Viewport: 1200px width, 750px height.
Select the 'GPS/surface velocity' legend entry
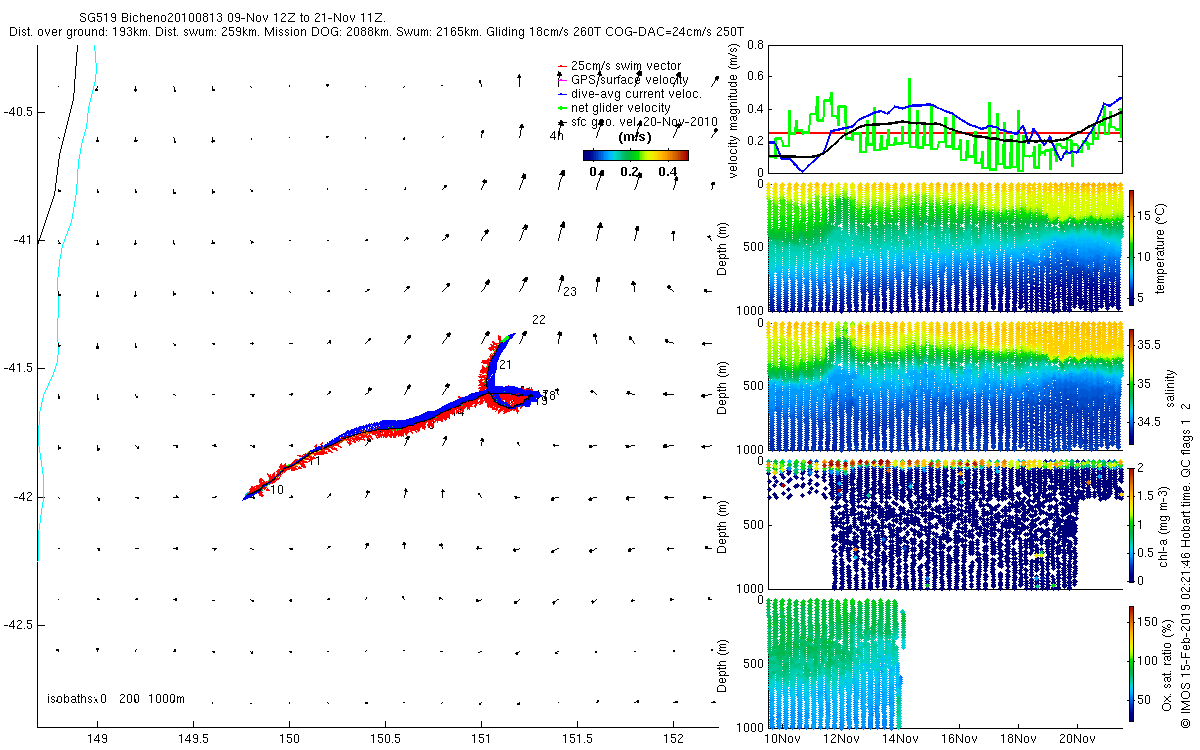(x=629, y=80)
